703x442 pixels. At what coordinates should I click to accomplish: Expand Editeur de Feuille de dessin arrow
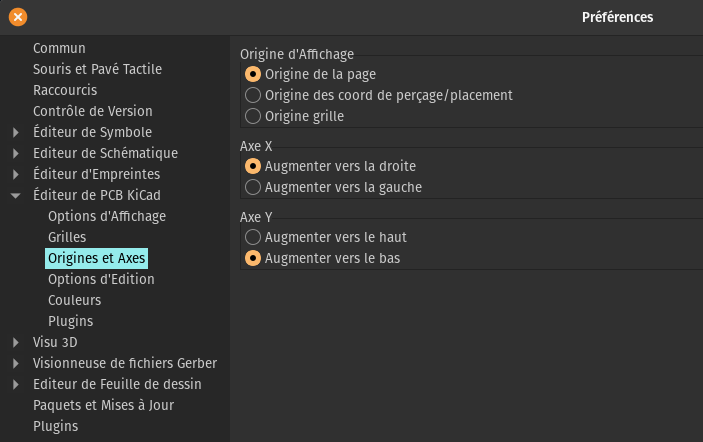pos(16,385)
